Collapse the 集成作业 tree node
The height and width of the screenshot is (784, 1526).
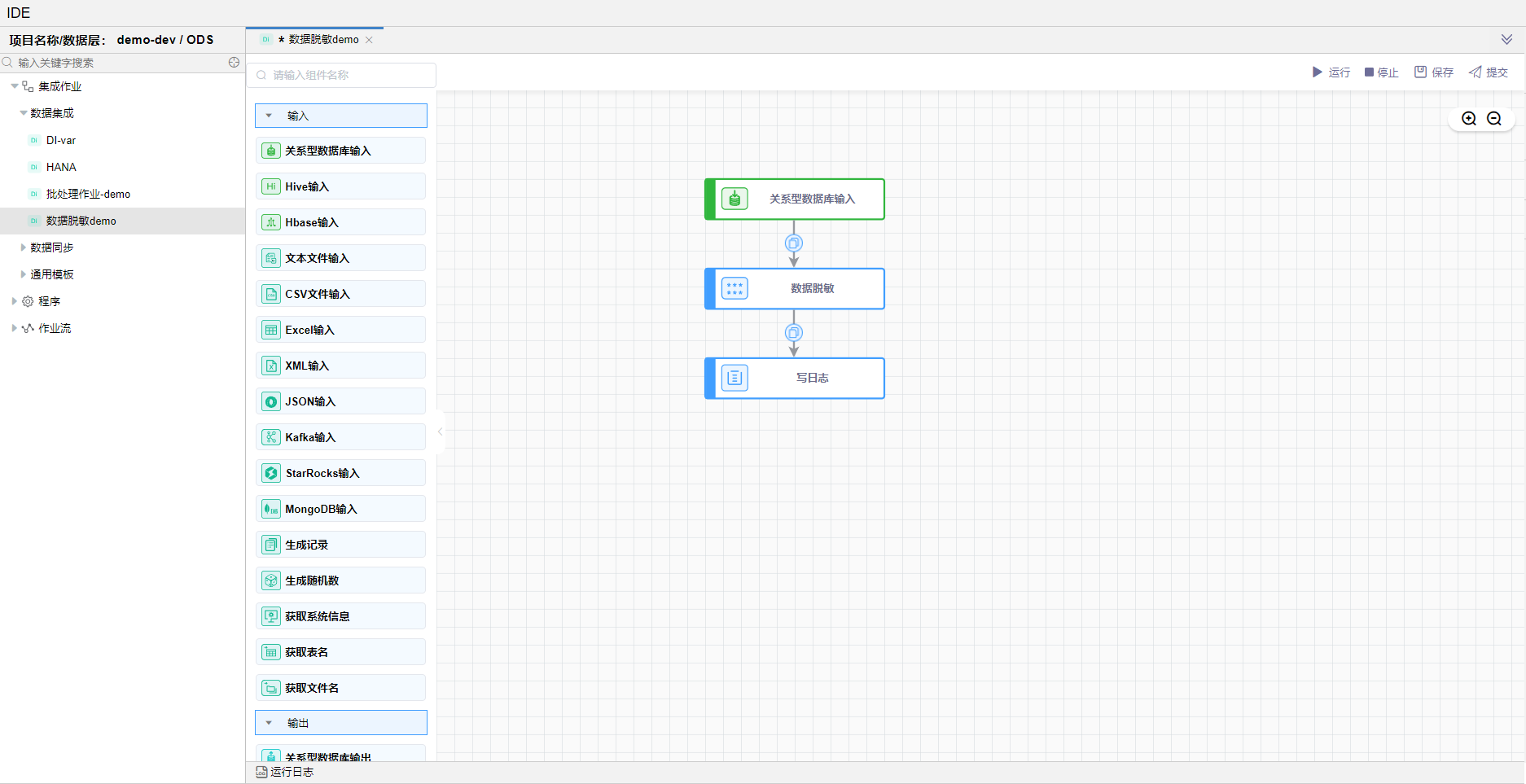pyautogui.click(x=15, y=86)
